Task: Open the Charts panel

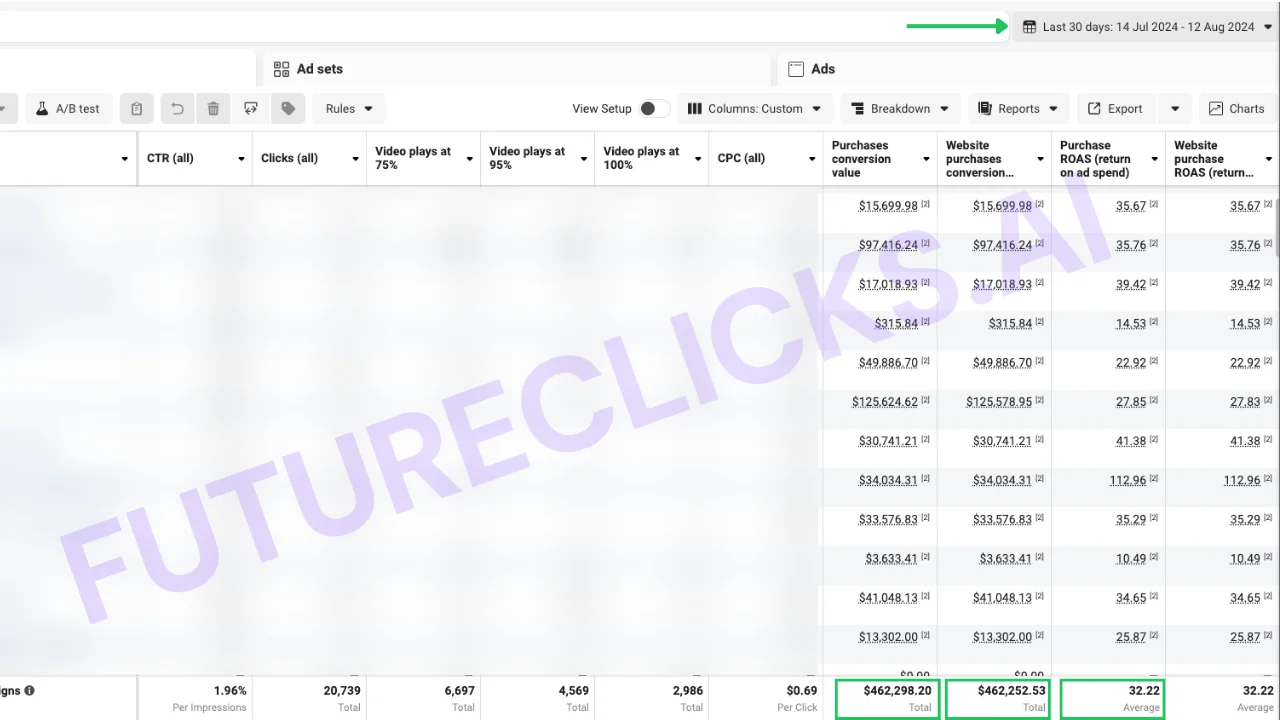Action: pyautogui.click(x=1237, y=108)
